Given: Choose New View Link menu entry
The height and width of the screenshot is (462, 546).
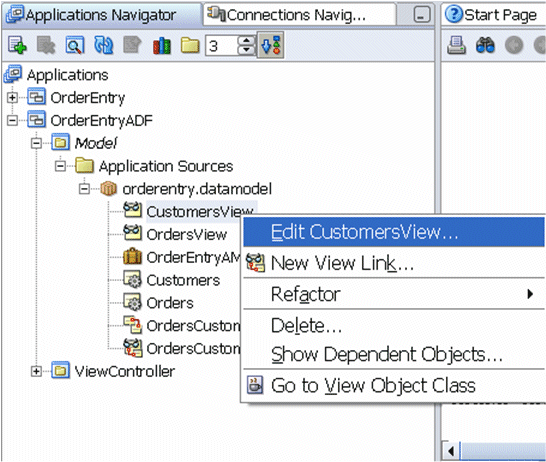Looking at the screenshot, I should [x=393, y=263].
